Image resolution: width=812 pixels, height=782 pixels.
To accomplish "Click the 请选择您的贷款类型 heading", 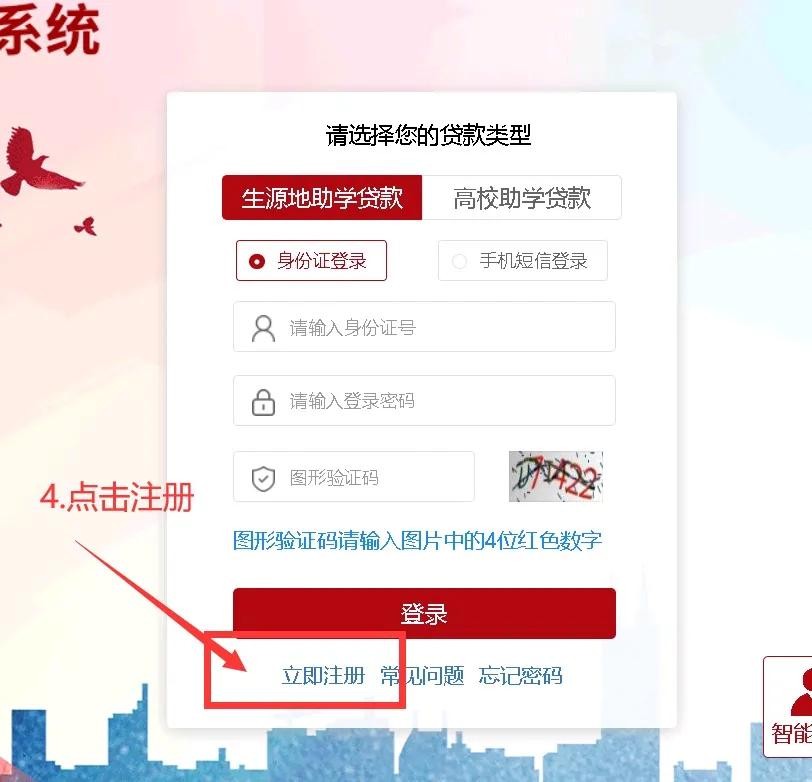I will coord(428,136).
